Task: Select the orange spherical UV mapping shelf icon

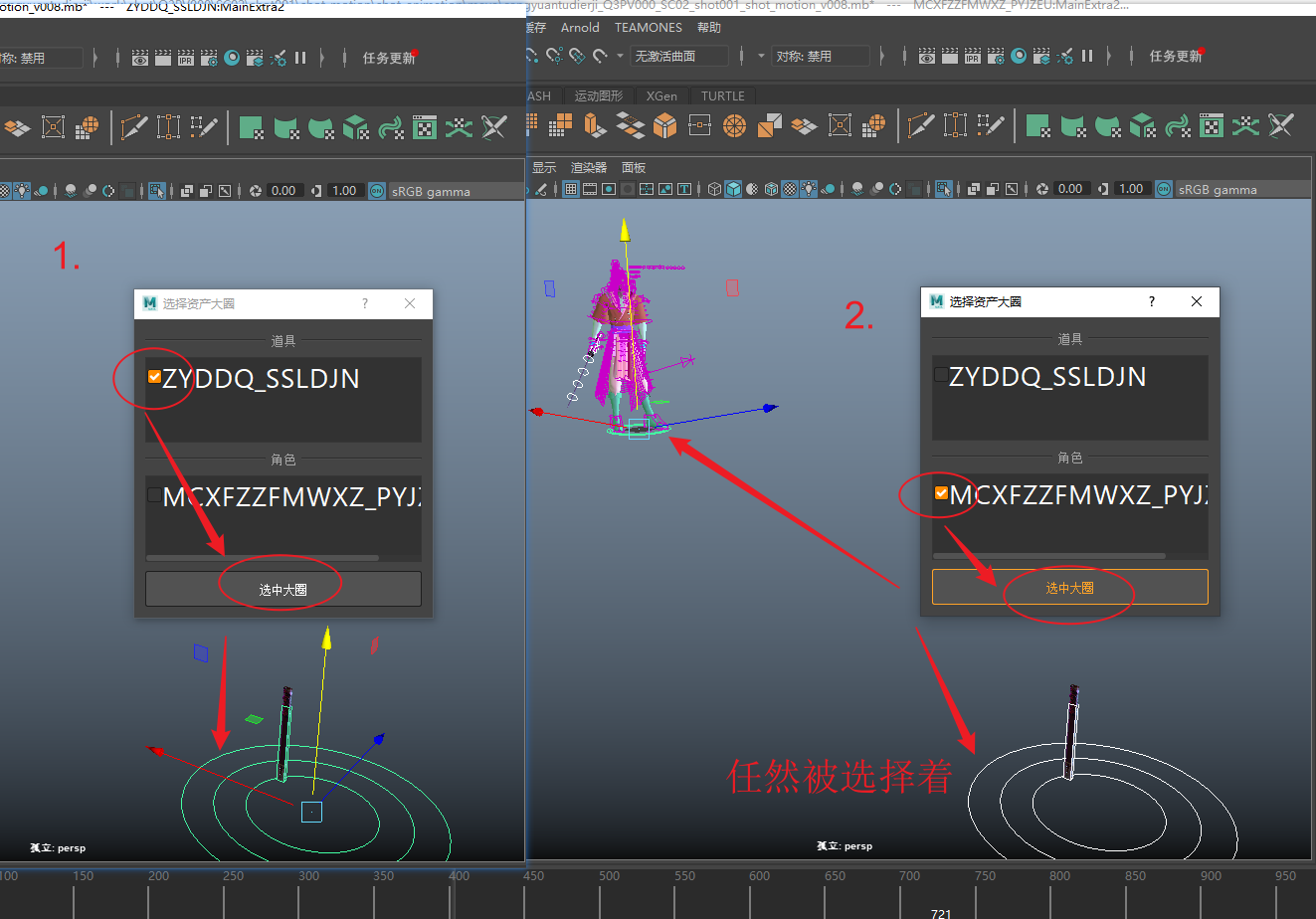Action: (734, 126)
